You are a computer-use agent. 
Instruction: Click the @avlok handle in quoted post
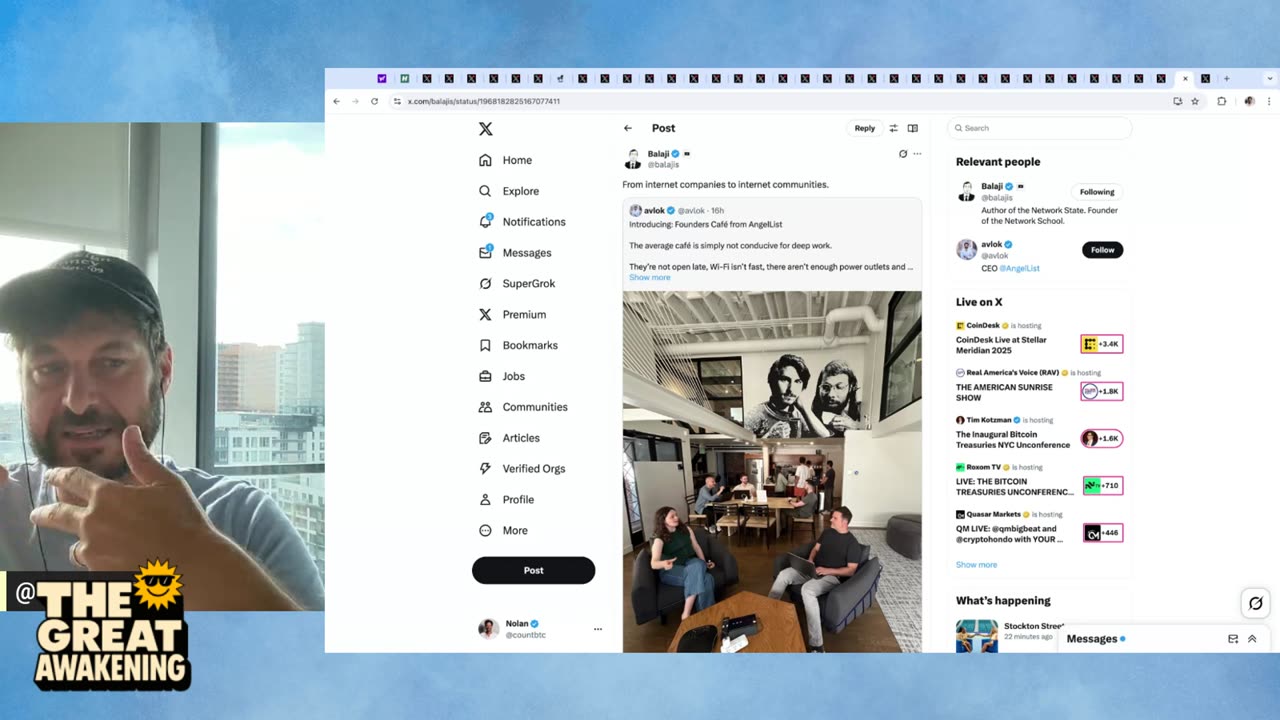pos(692,211)
